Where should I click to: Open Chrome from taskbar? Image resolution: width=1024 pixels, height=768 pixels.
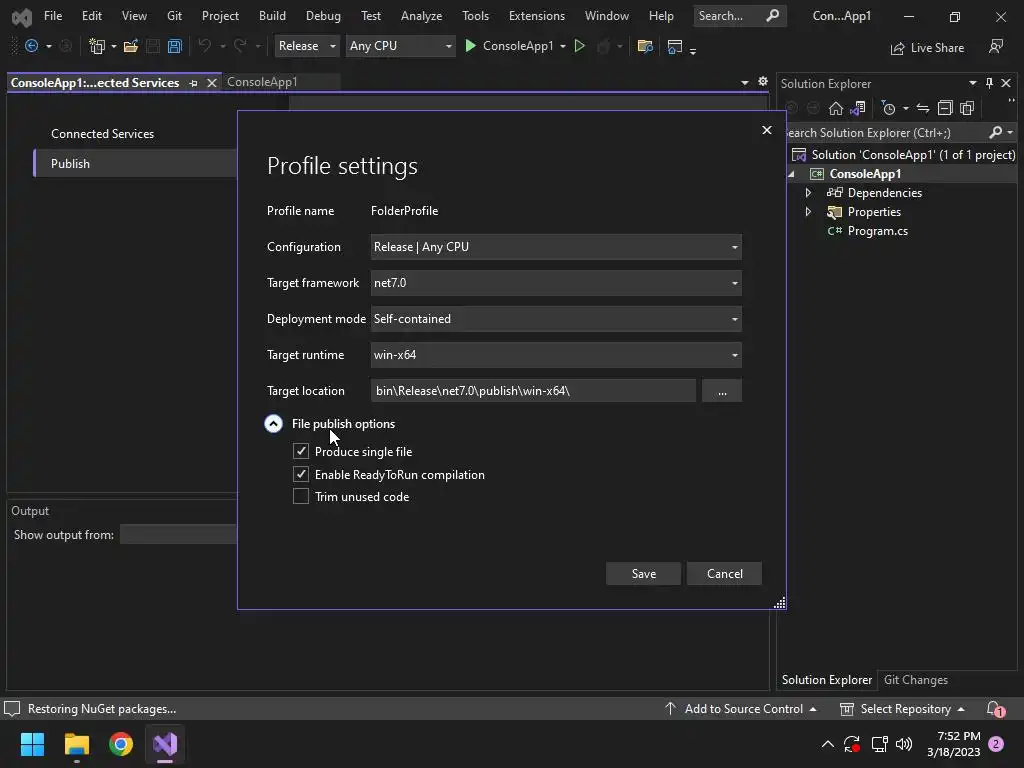(x=121, y=744)
